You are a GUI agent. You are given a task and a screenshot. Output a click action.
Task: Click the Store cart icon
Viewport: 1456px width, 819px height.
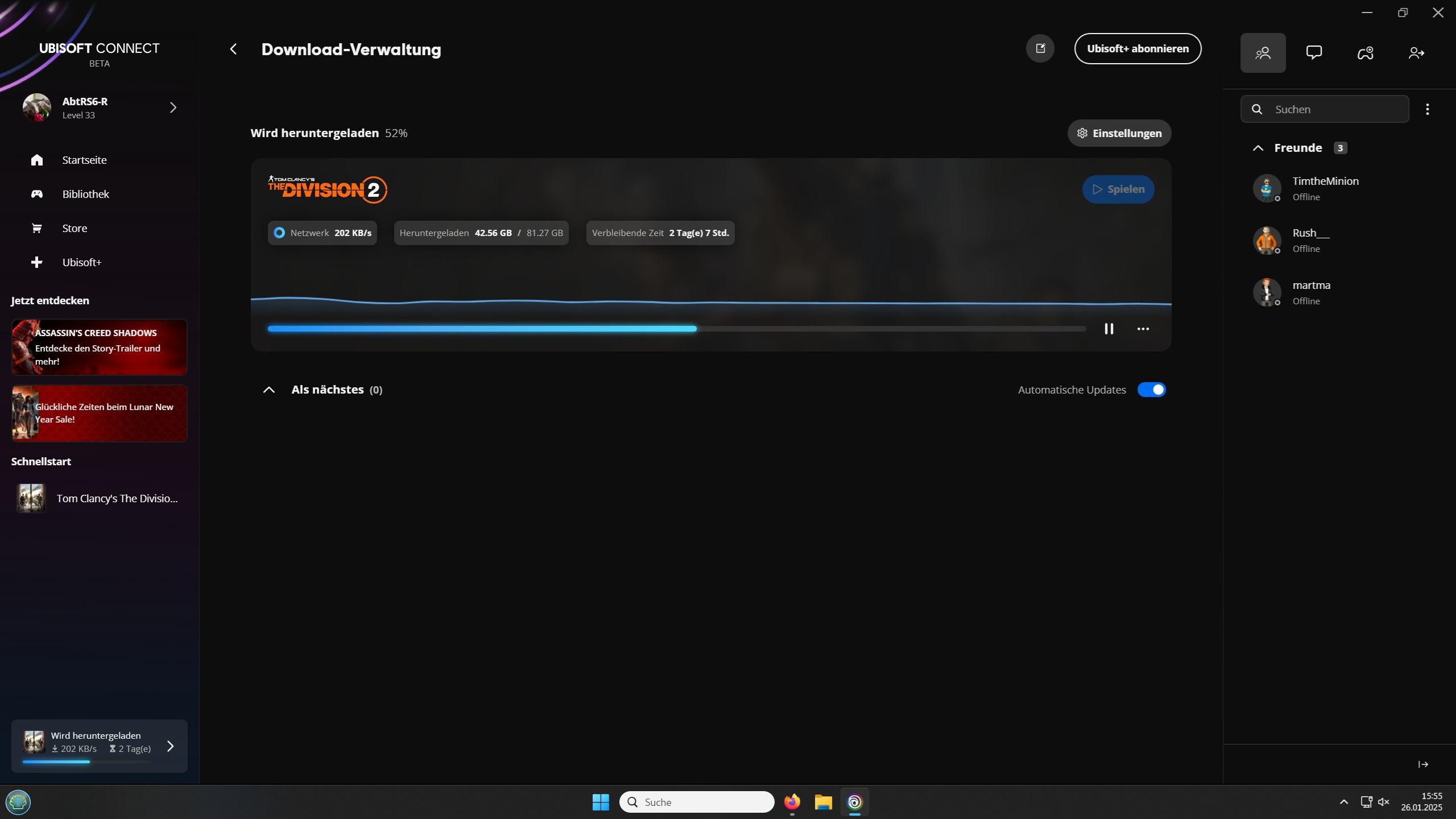point(36,228)
